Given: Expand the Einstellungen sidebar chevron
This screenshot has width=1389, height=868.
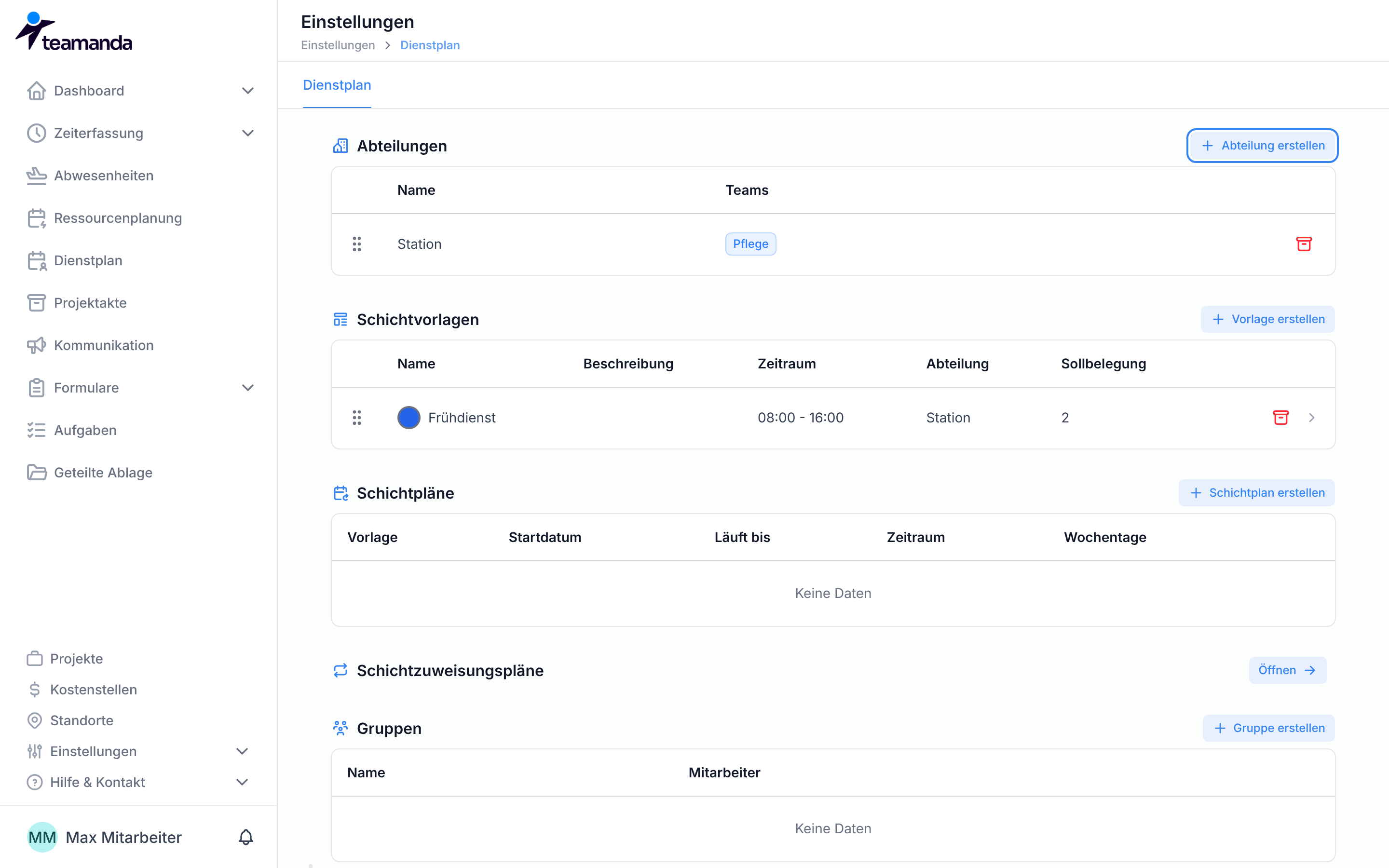Looking at the screenshot, I should pyautogui.click(x=242, y=751).
